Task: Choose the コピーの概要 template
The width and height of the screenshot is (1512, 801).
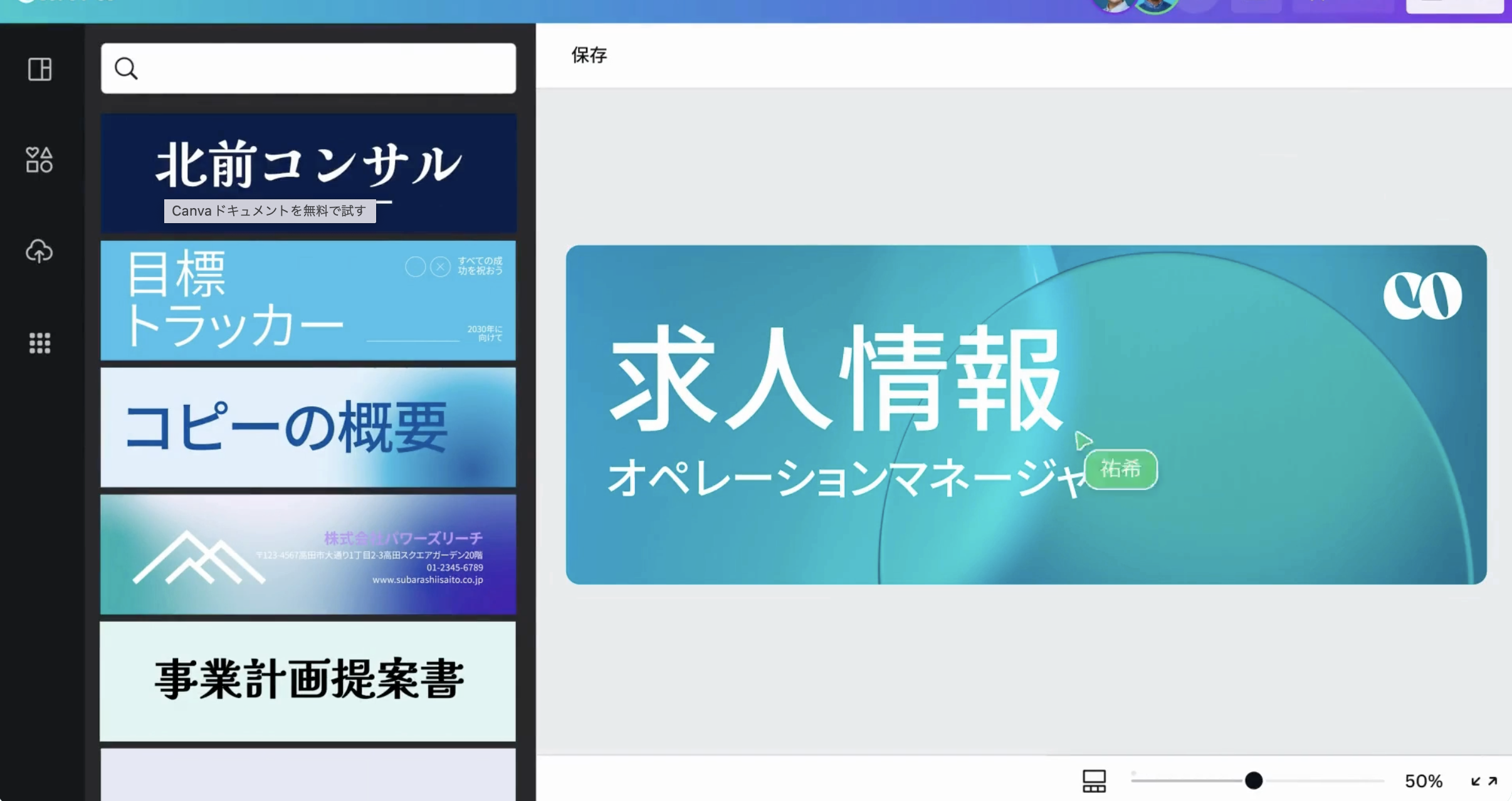Action: pyautogui.click(x=308, y=427)
